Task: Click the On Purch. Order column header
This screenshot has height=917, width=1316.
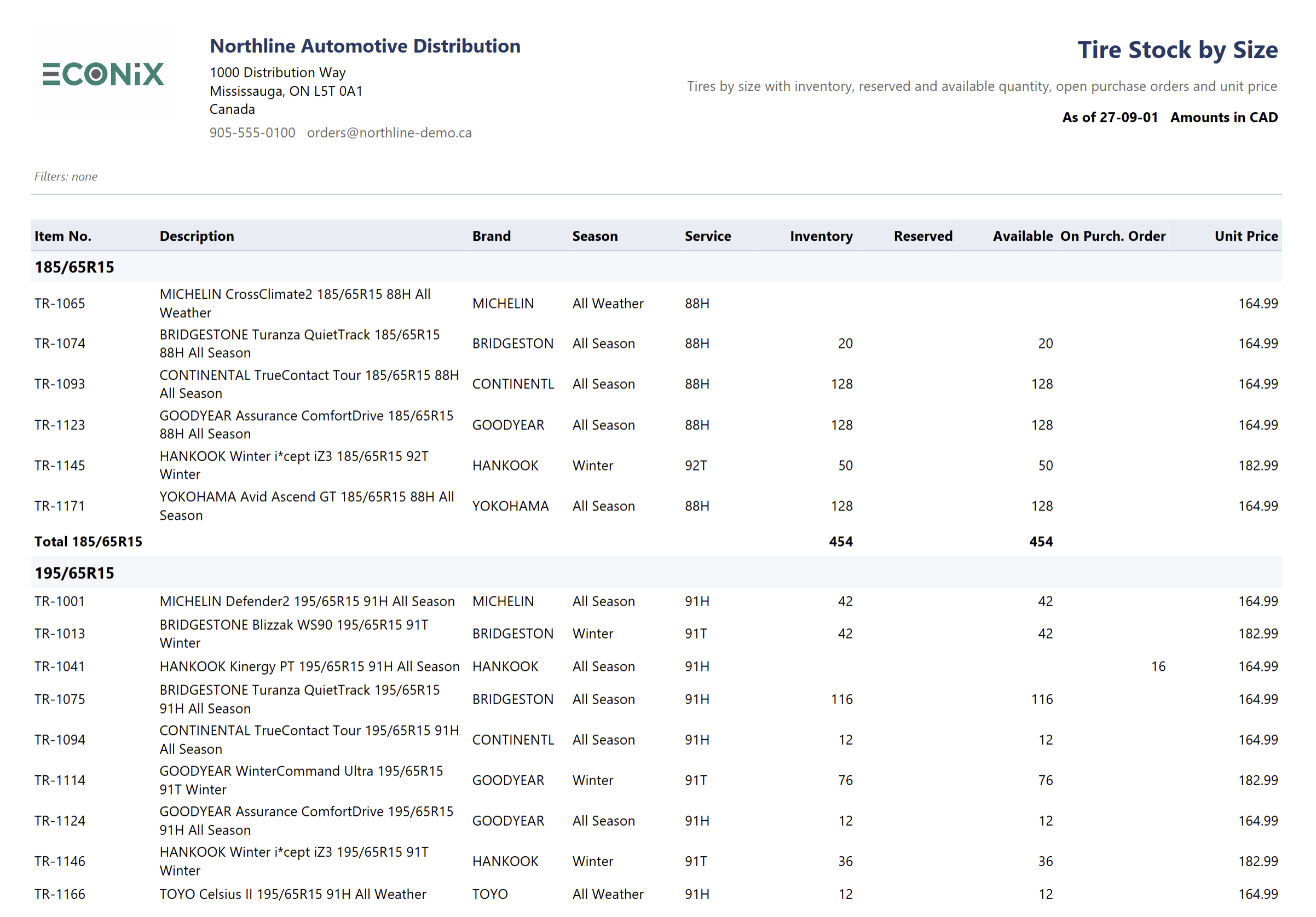Action: 1112,236
